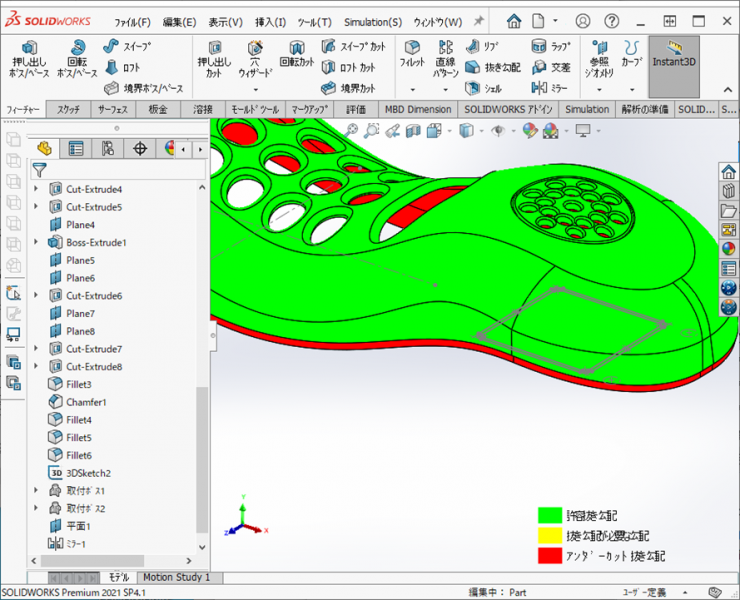Click the feature tree filter icon
Image resolution: width=740 pixels, height=600 pixels.
tap(41, 170)
